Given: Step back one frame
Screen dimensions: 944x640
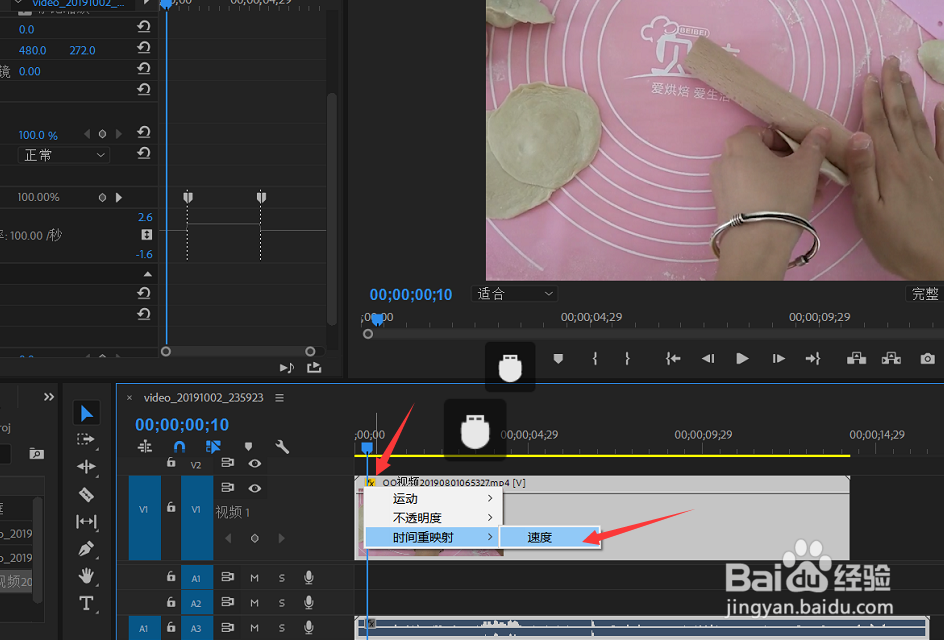Looking at the screenshot, I should (708, 359).
